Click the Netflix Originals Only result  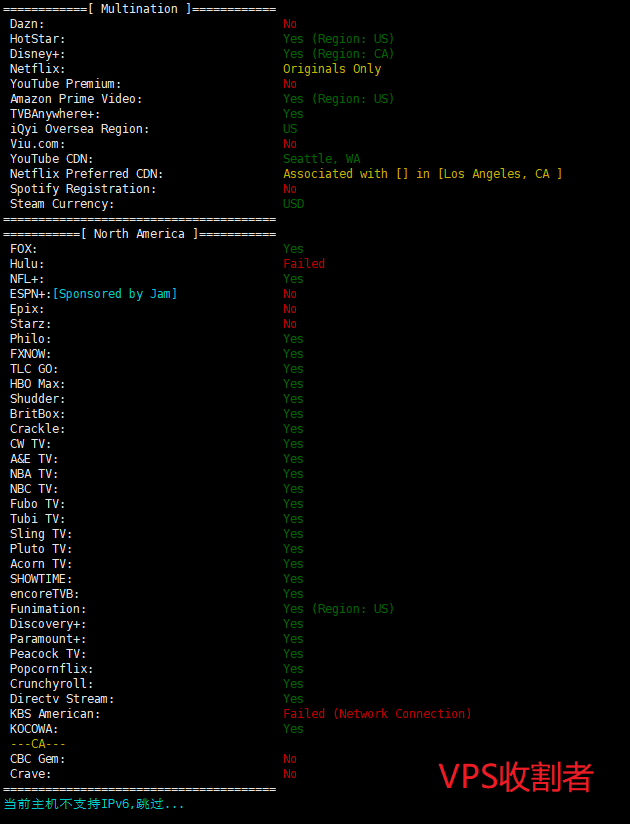point(332,69)
